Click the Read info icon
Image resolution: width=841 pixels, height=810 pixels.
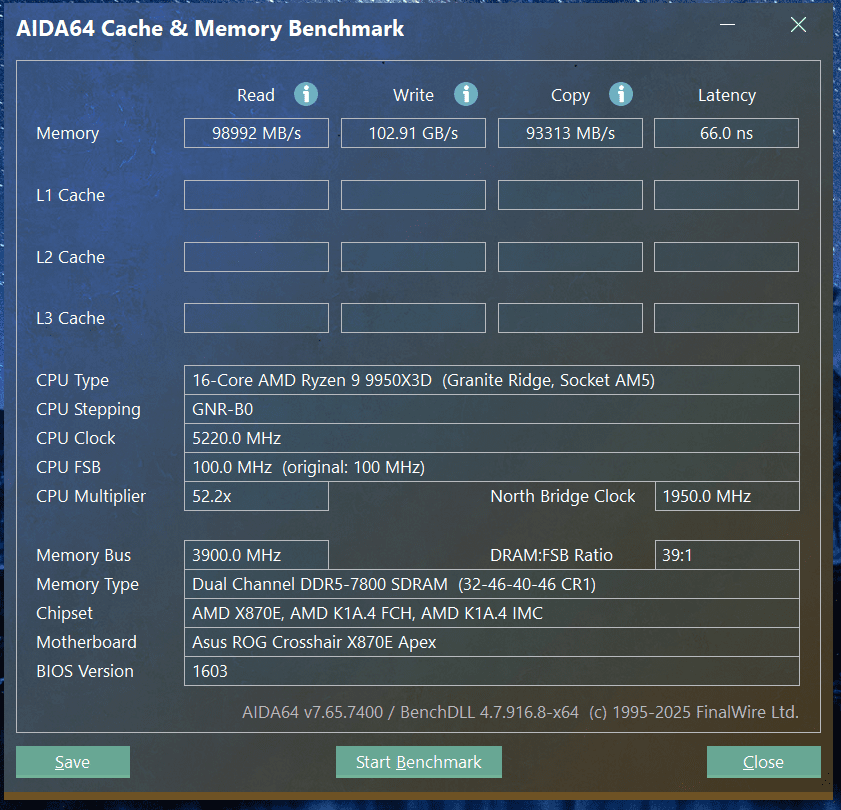(306, 94)
